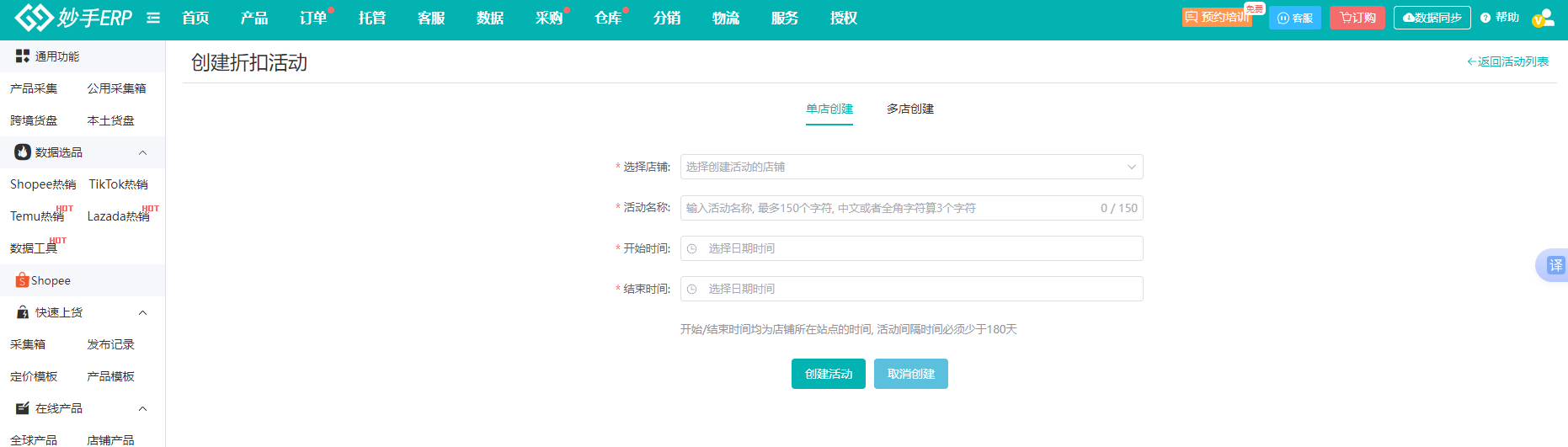Screen dimensions: 1568x447
Task: Click the 取消创建 button
Action: pyautogui.click(x=910, y=374)
